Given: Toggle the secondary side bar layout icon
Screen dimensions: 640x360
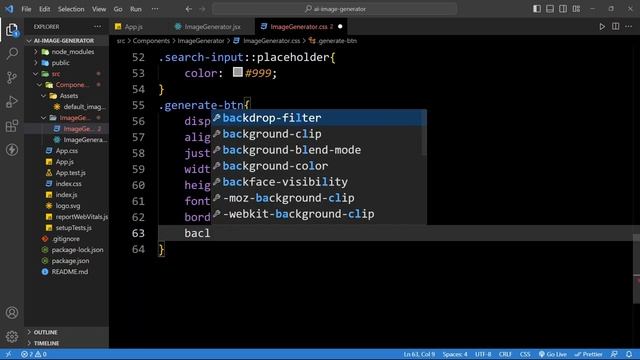Looking at the screenshot, I should (x=563, y=9).
